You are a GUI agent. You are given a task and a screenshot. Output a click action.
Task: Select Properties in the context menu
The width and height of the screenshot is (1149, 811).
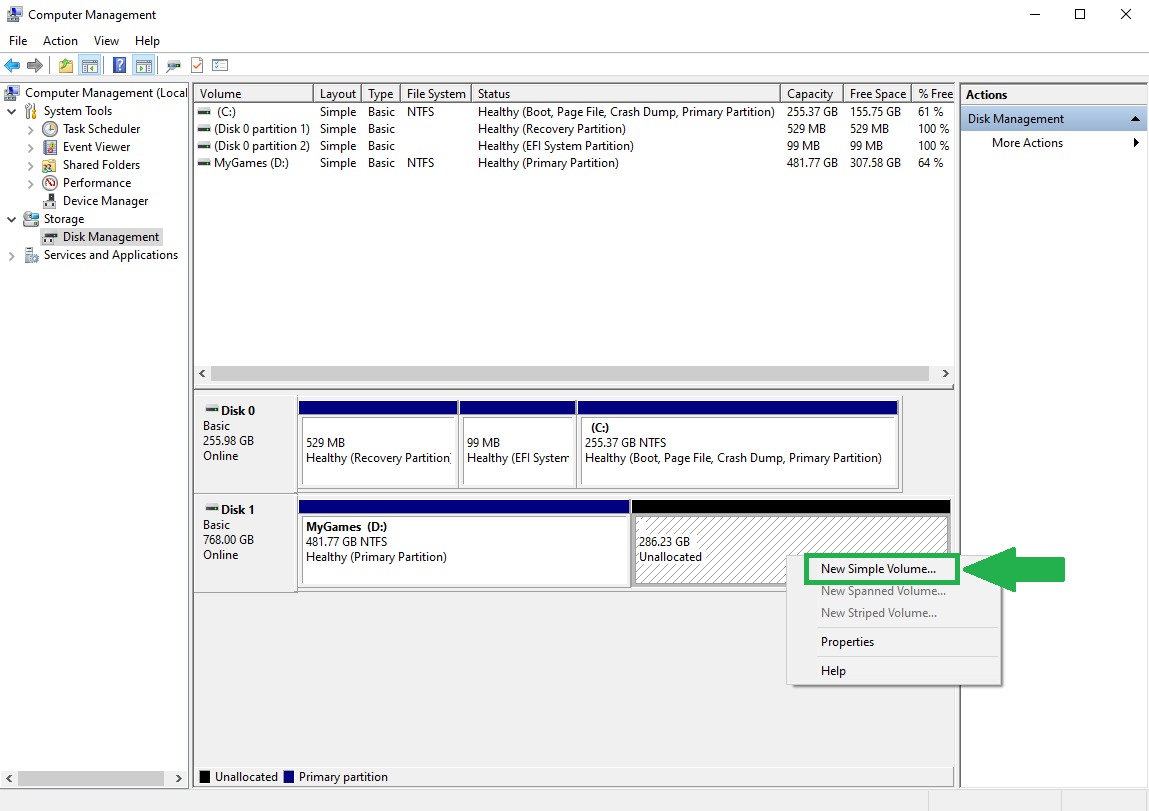(x=847, y=642)
